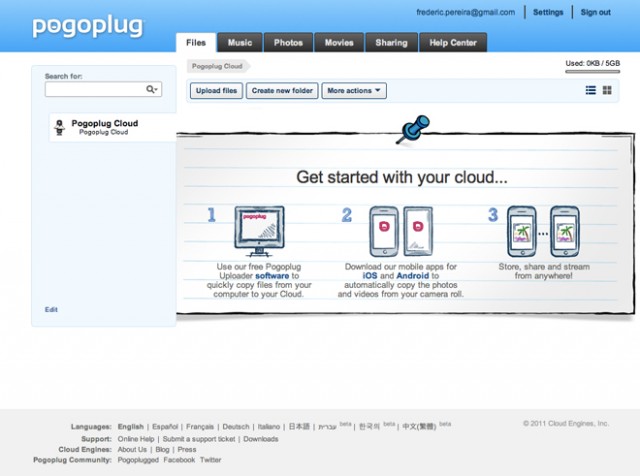The image size is (640, 476).
Task: Open the Facebook link
Action: [179, 460]
